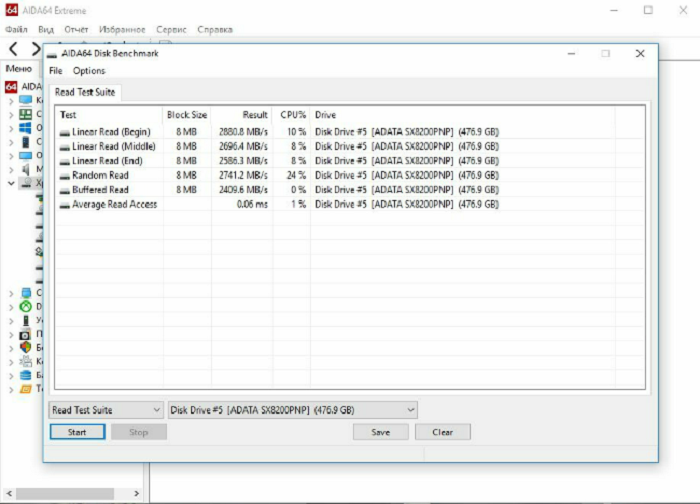Open the Файл menu

(x=16, y=29)
